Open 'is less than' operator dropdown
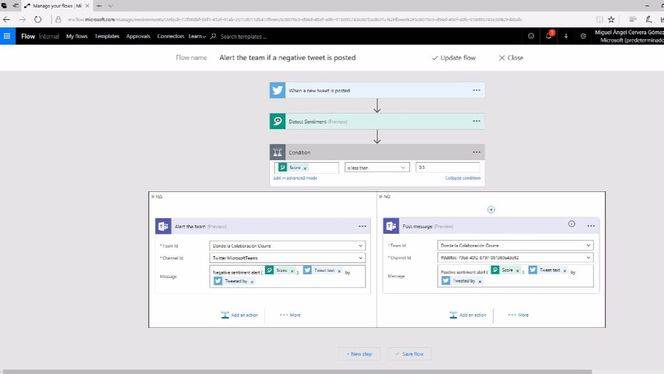Screen dimensions: 664x374 (x=377, y=168)
